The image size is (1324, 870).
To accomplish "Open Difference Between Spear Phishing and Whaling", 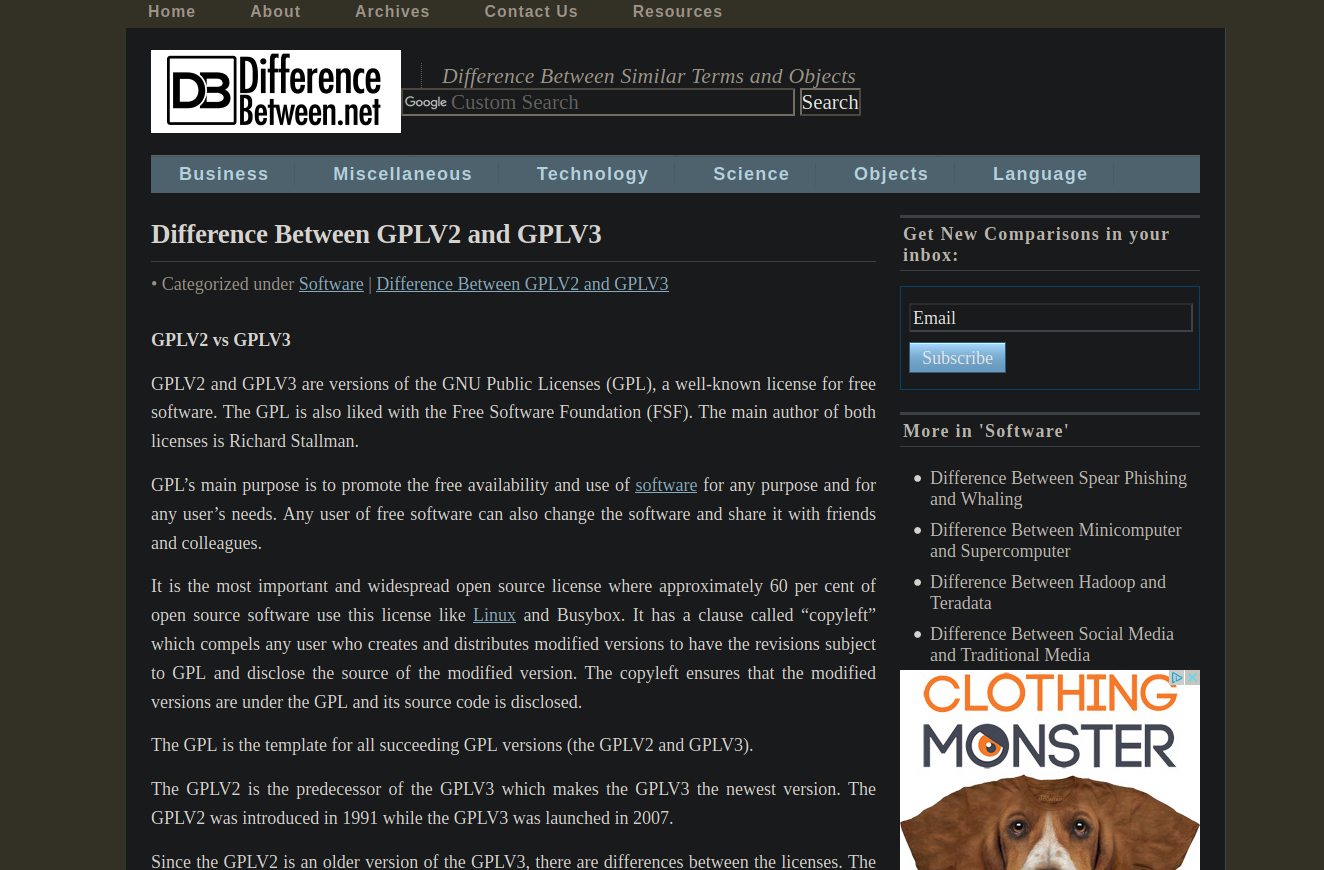I will pyautogui.click(x=1058, y=488).
